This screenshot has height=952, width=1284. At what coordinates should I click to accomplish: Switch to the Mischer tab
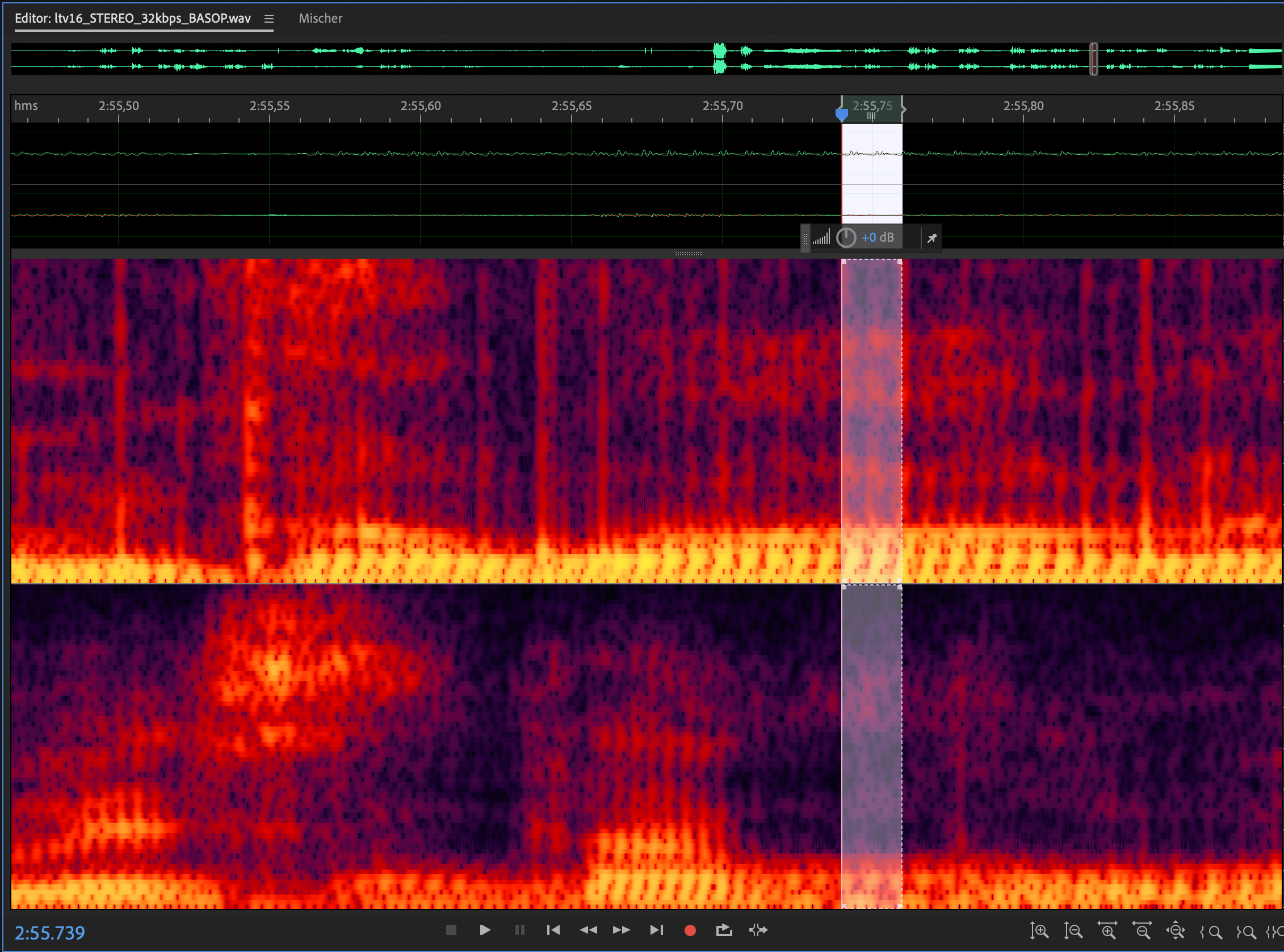320,19
